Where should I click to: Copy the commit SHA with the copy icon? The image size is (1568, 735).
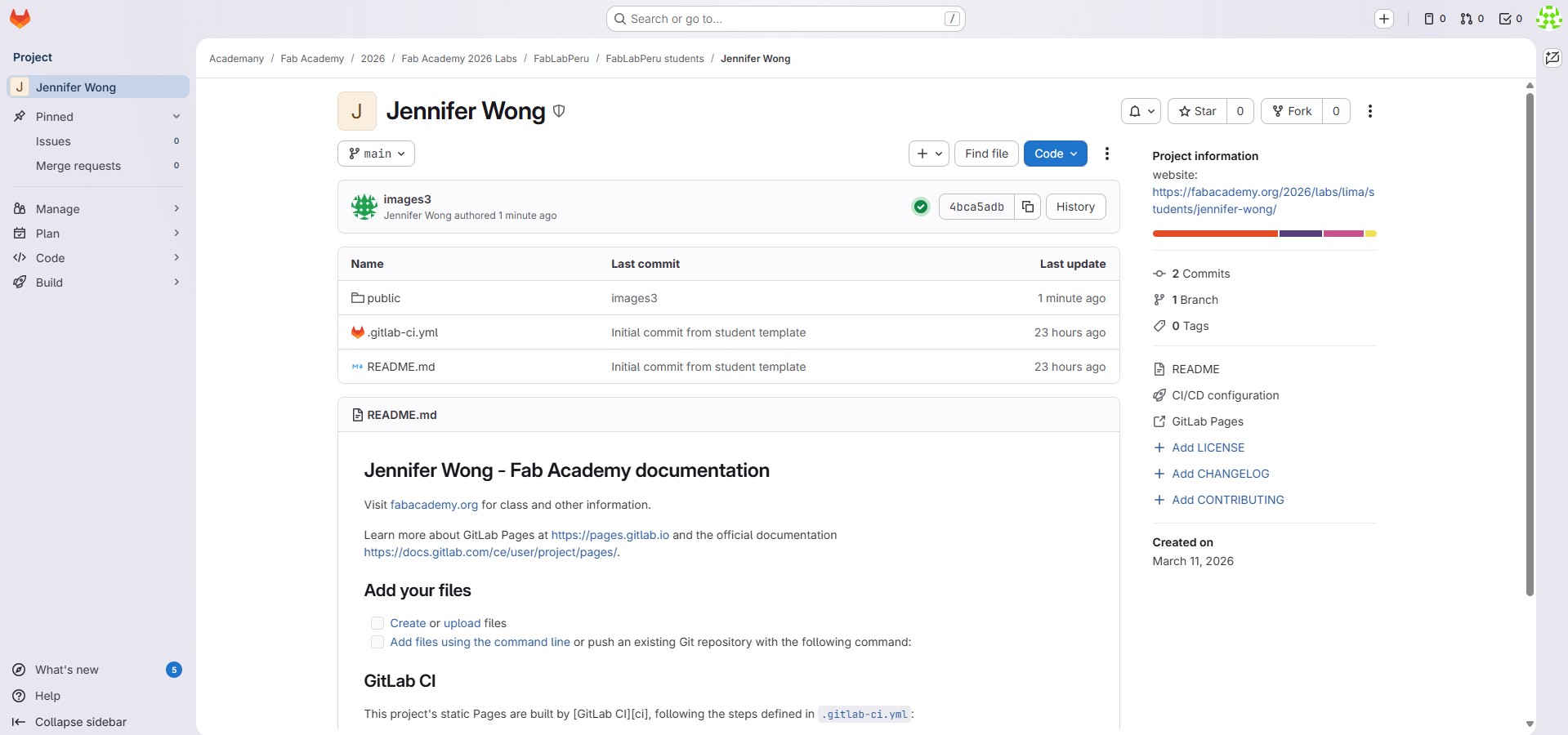click(x=1027, y=207)
